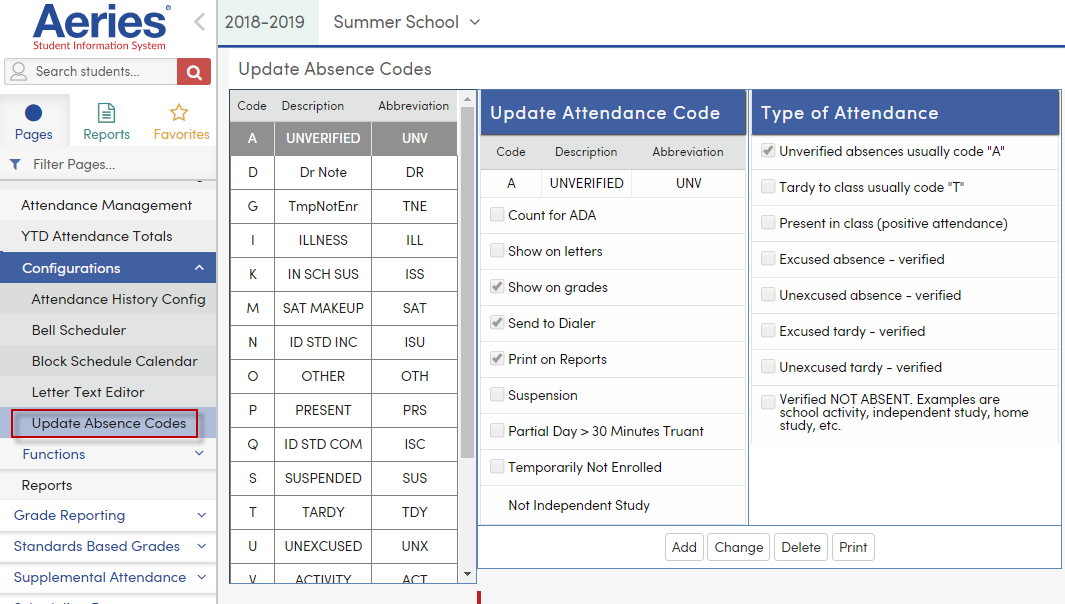The width and height of the screenshot is (1065, 604).
Task: Click the red search magnifier button
Action: tap(194, 71)
